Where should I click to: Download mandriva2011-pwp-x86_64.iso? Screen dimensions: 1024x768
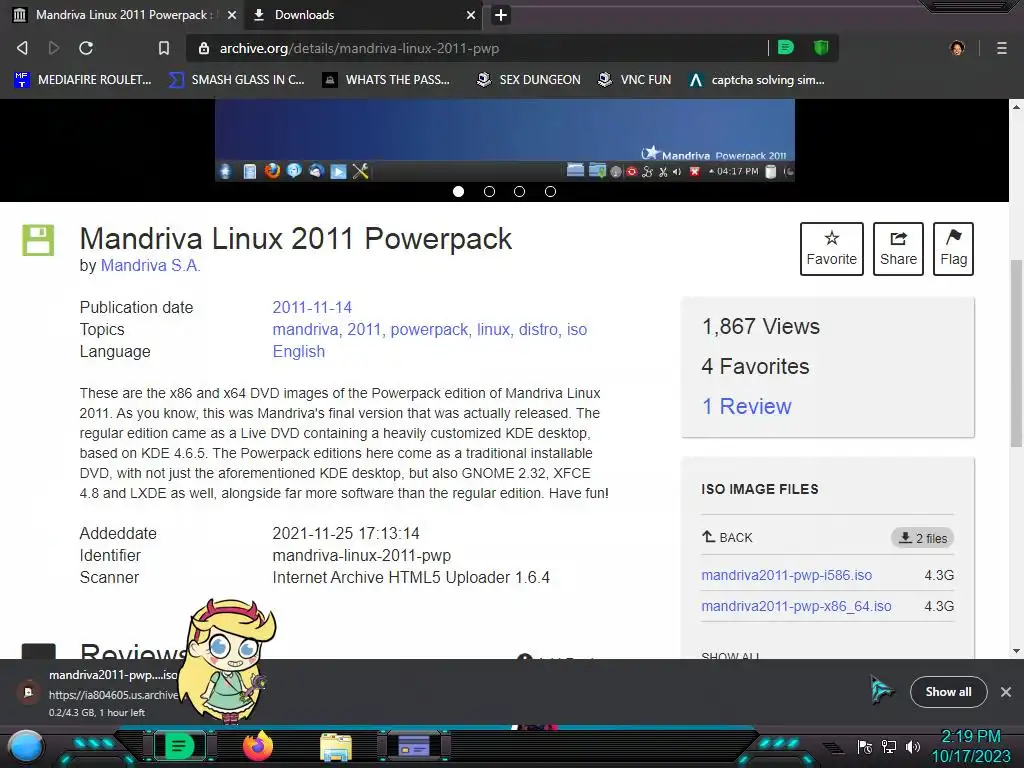[x=796, y=606]
